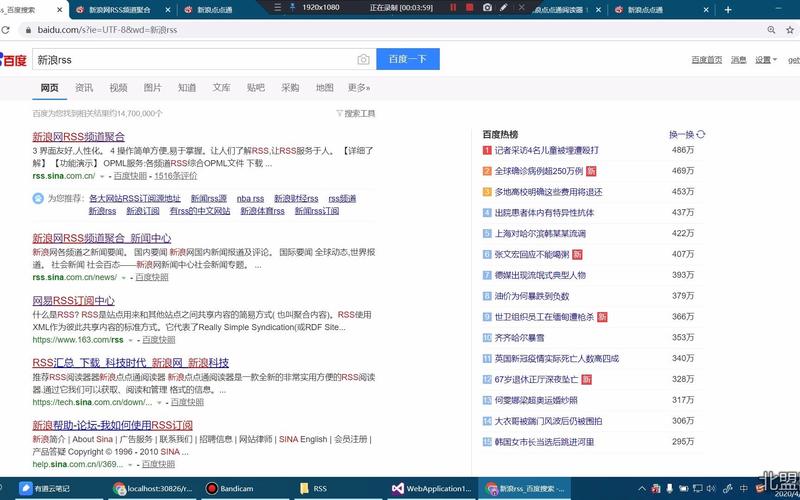This screenshot has width=800, height=500.
Task: Open the 设置 dropdown menu
Action: pos(766,60)
